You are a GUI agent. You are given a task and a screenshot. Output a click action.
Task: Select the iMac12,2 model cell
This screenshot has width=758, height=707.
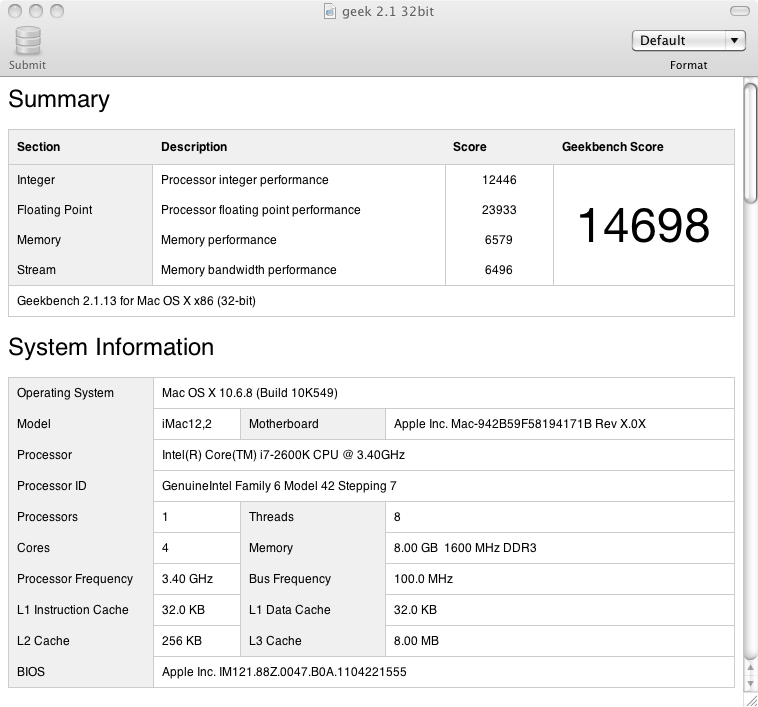[x=186, y=424]
